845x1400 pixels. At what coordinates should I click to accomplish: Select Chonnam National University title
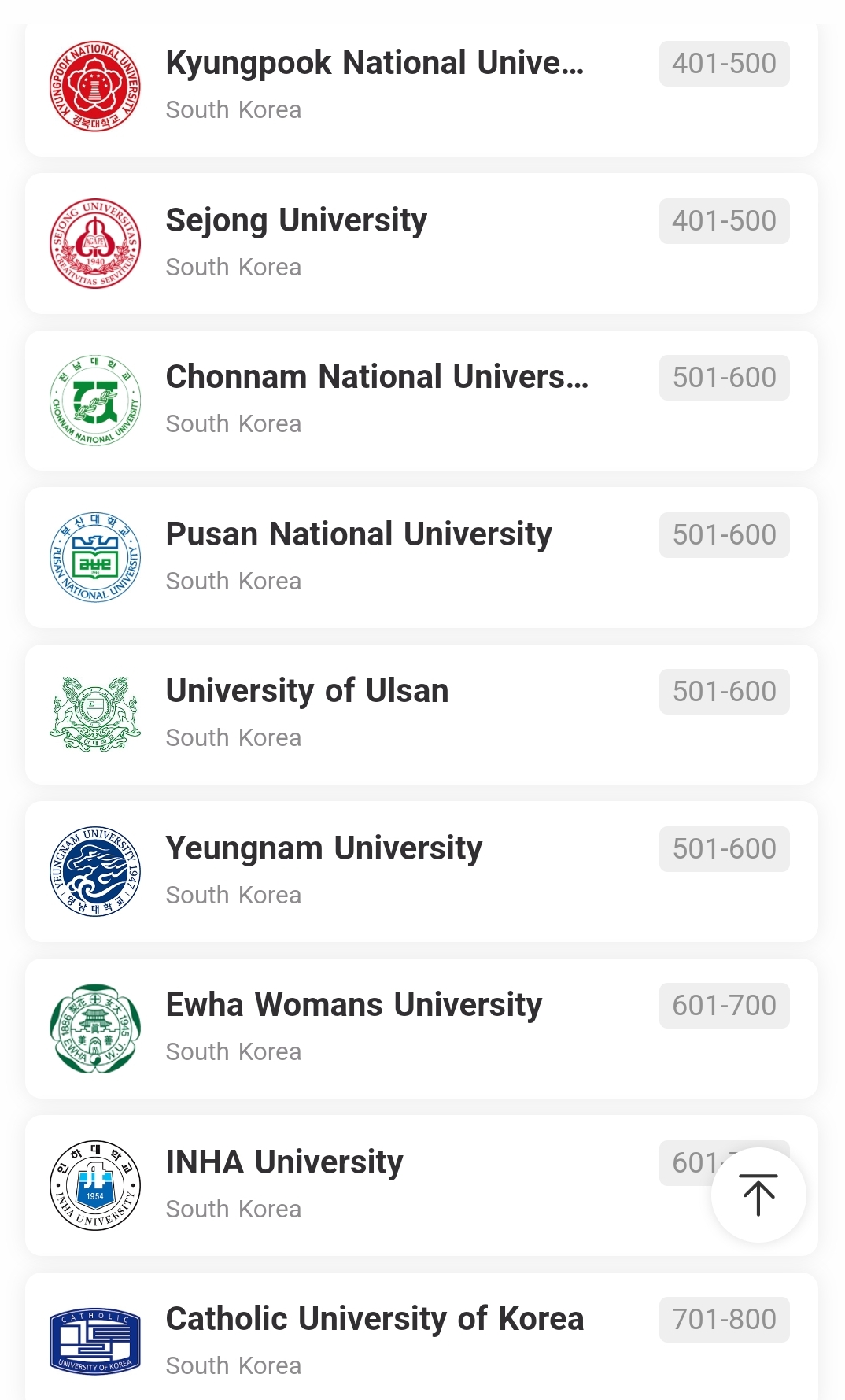point(377,377)
